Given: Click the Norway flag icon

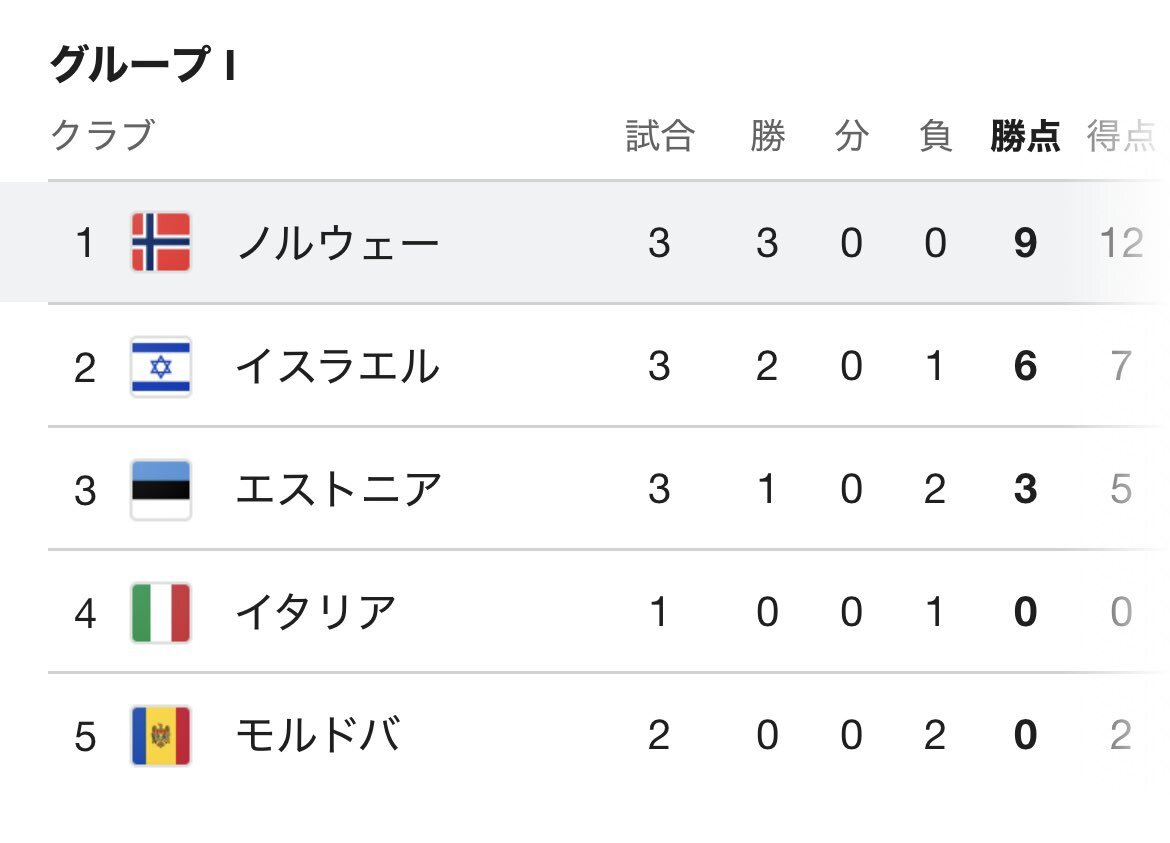Looking at the screenshot, I should tap(161, 242).
